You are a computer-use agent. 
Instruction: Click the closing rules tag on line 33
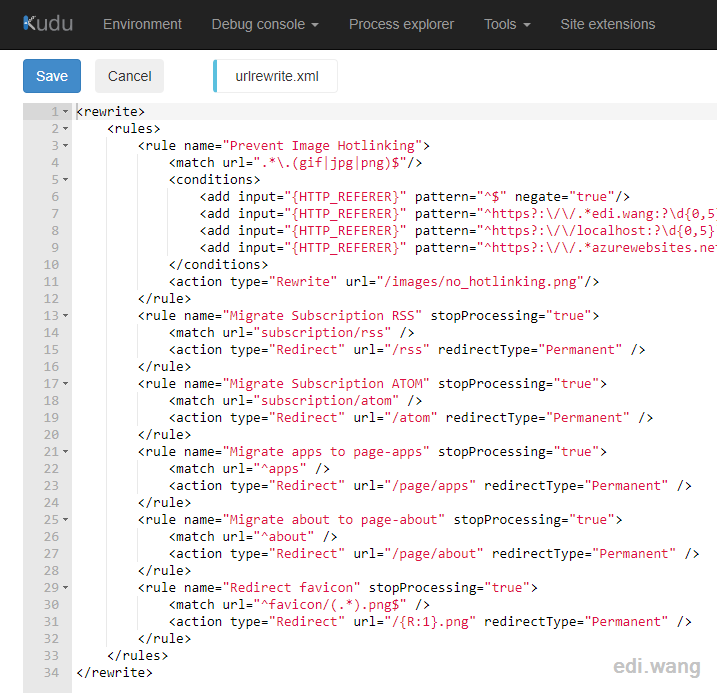pos(138,656)
